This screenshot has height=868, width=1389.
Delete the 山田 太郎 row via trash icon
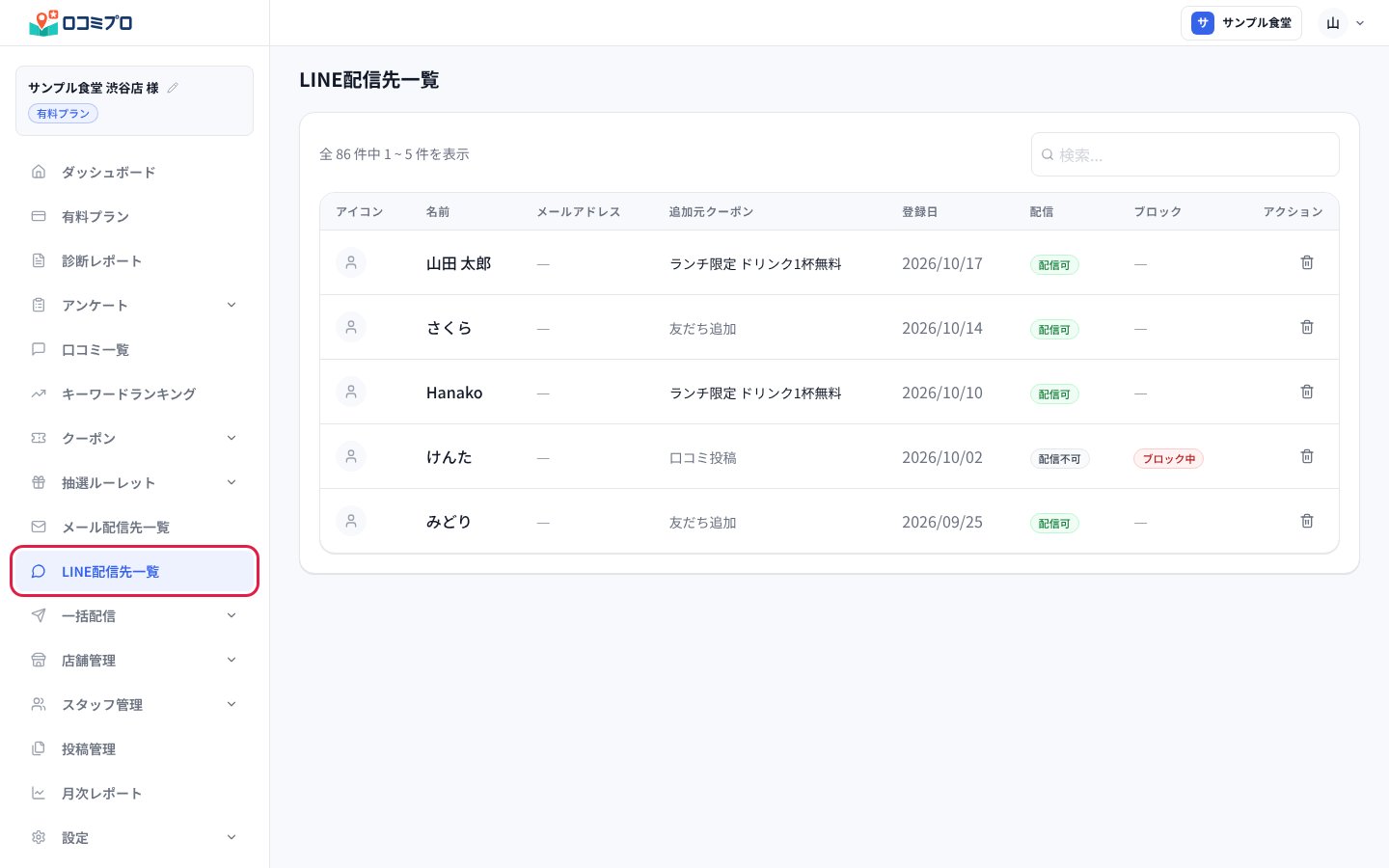pos(1307,262)
